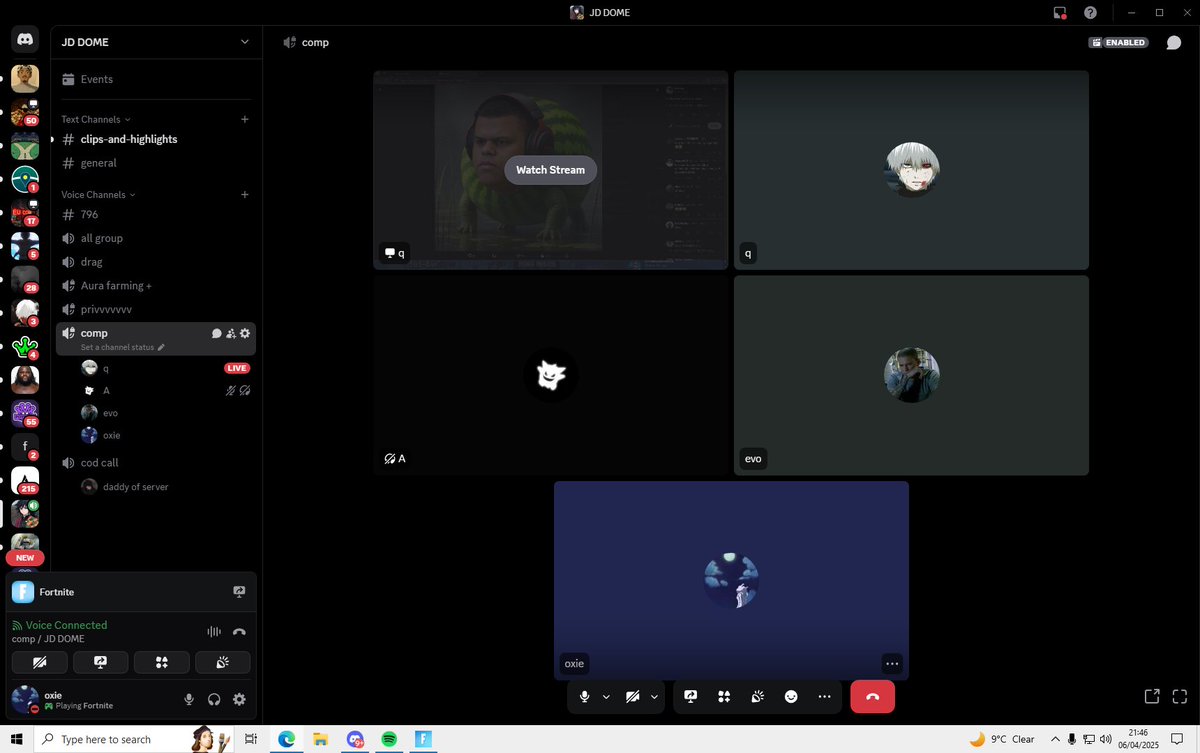Click the Watch Stream button
This screenshot has height=753, width=1200.
pyautogui.click(x=550, y=170)
